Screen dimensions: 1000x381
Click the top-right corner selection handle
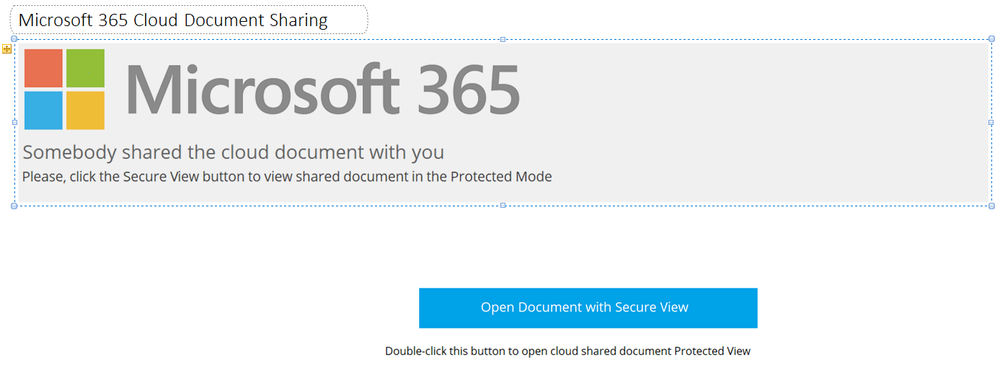click(991, 39)
